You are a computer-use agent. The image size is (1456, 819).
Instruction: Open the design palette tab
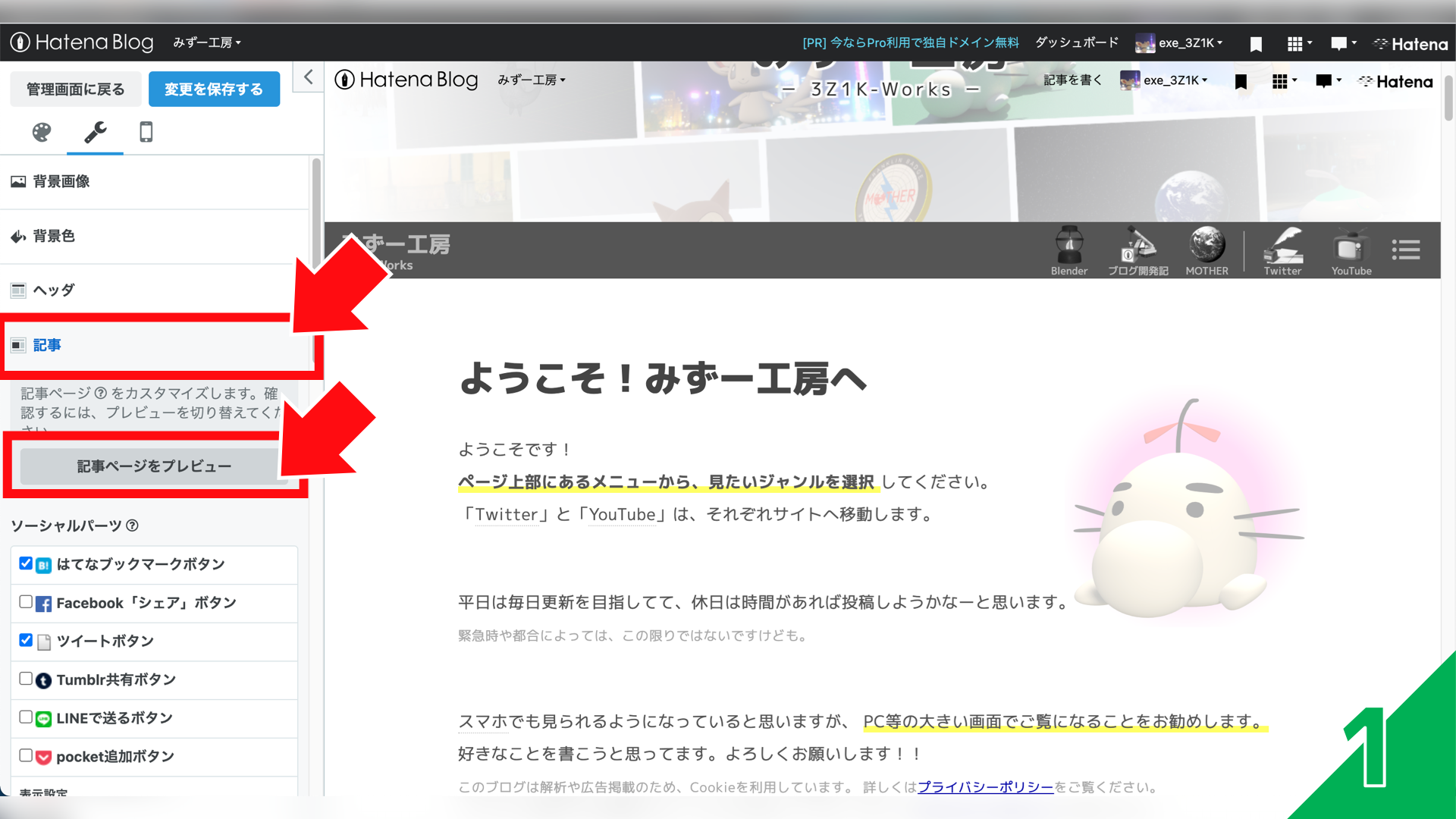(x=42, y=132)
